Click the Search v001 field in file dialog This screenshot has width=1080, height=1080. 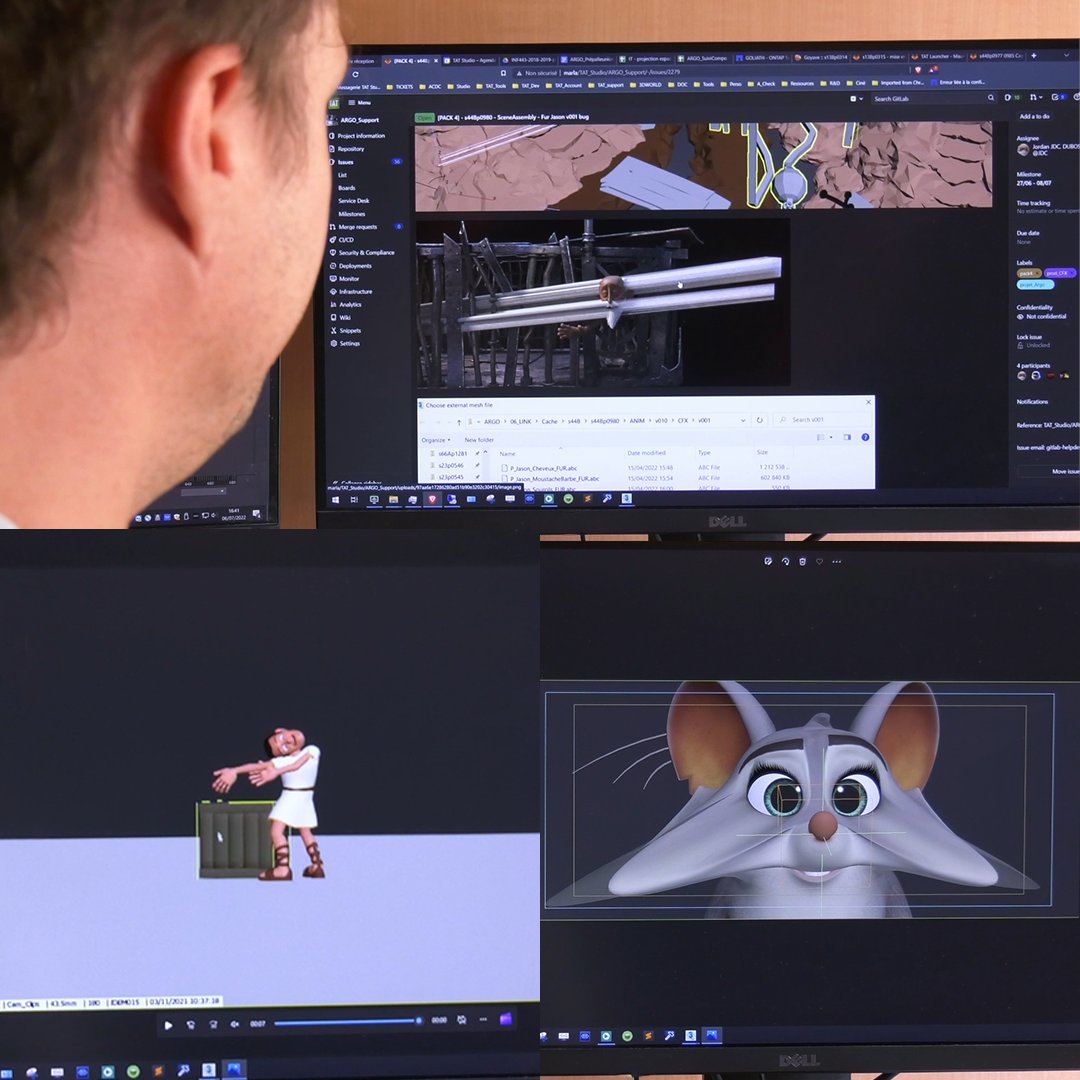821,419
